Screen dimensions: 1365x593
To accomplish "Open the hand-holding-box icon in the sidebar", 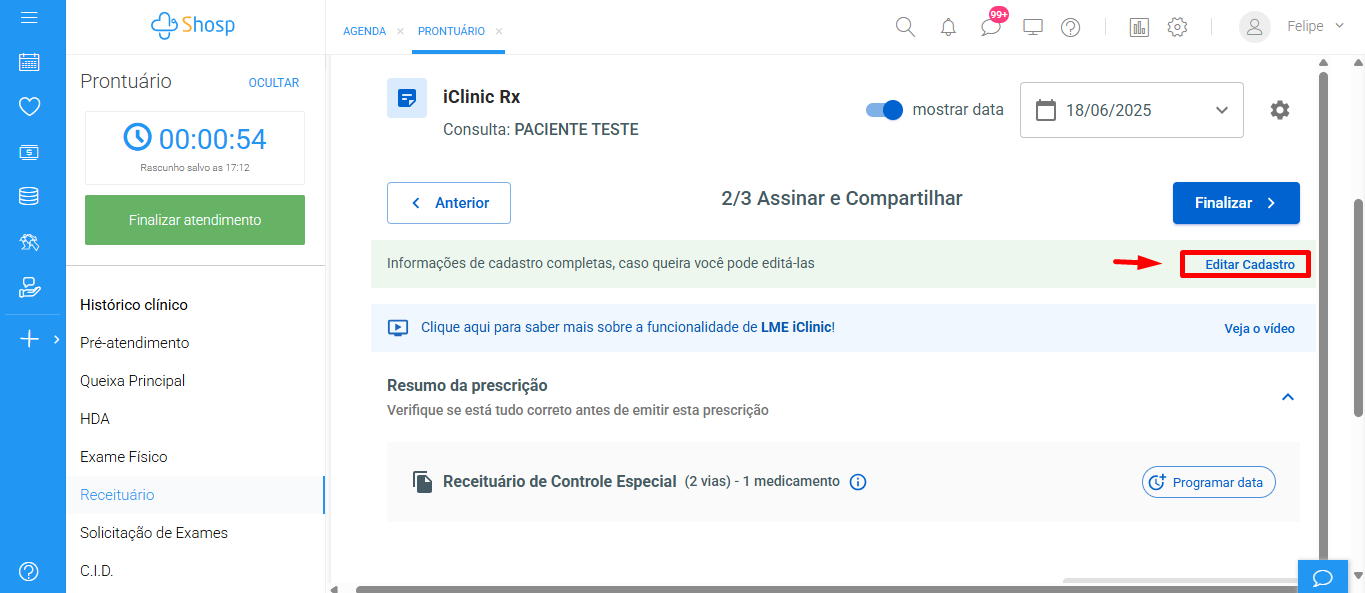I will pyautogui.click(x=29, y=288).
